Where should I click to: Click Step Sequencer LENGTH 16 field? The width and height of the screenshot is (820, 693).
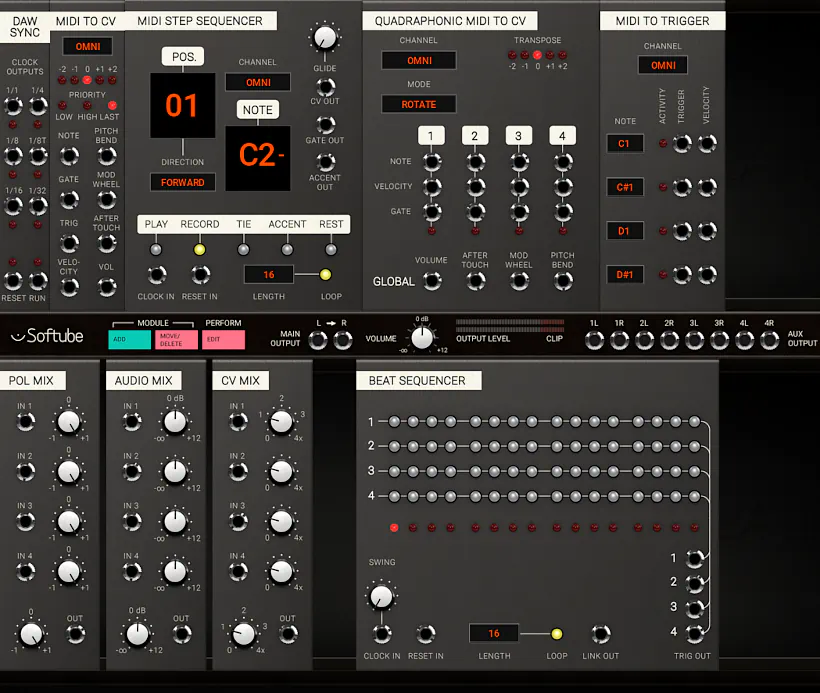coord(269,275)
